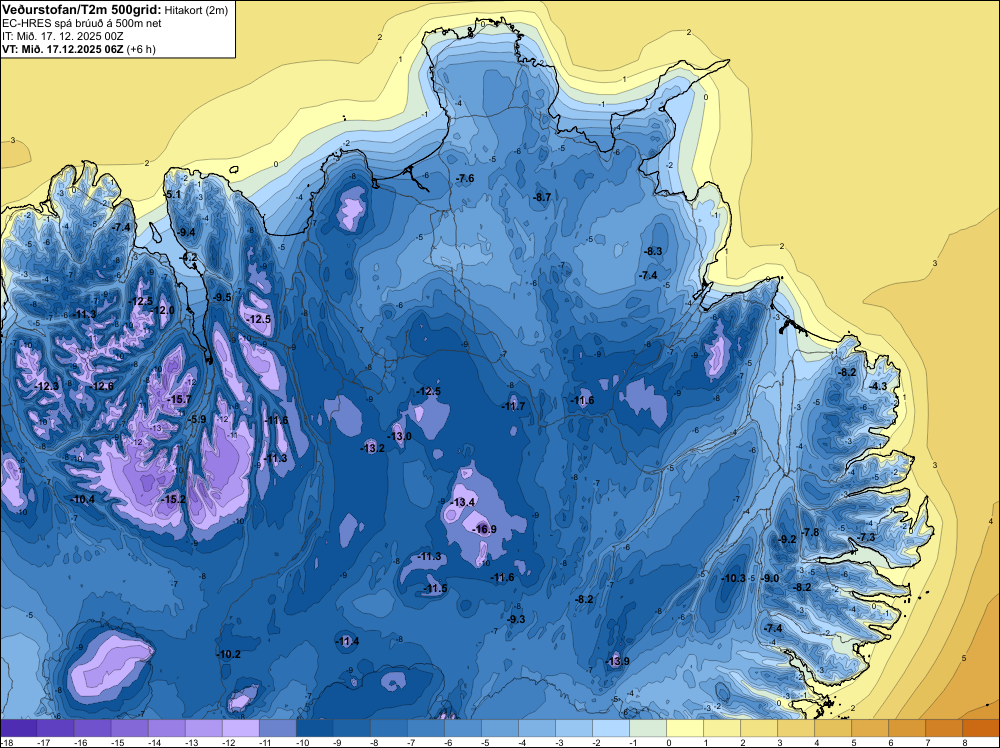Select the pale yellow legend swatch labeled 0
Viewport: 1000px width, 748px height.
[685, 728]
